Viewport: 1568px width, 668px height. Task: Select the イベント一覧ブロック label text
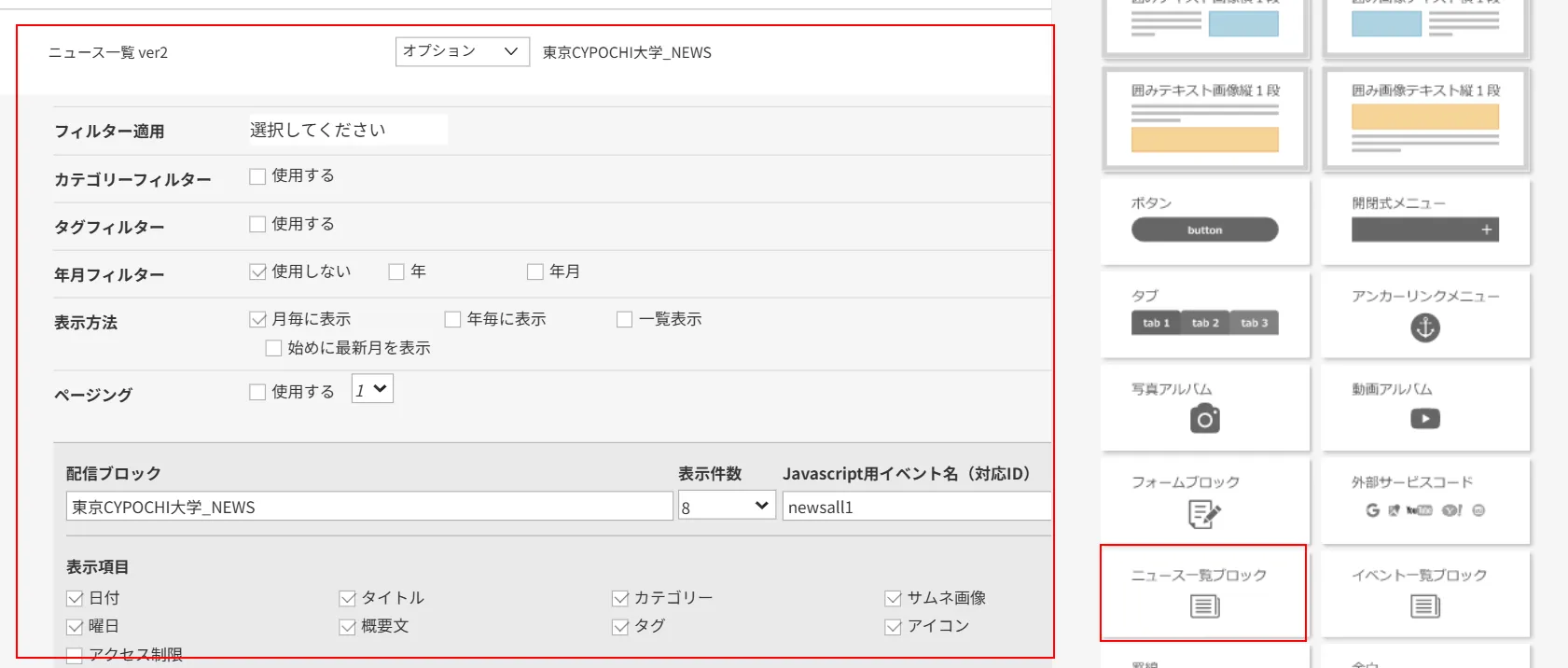[x=1419, y=576]
